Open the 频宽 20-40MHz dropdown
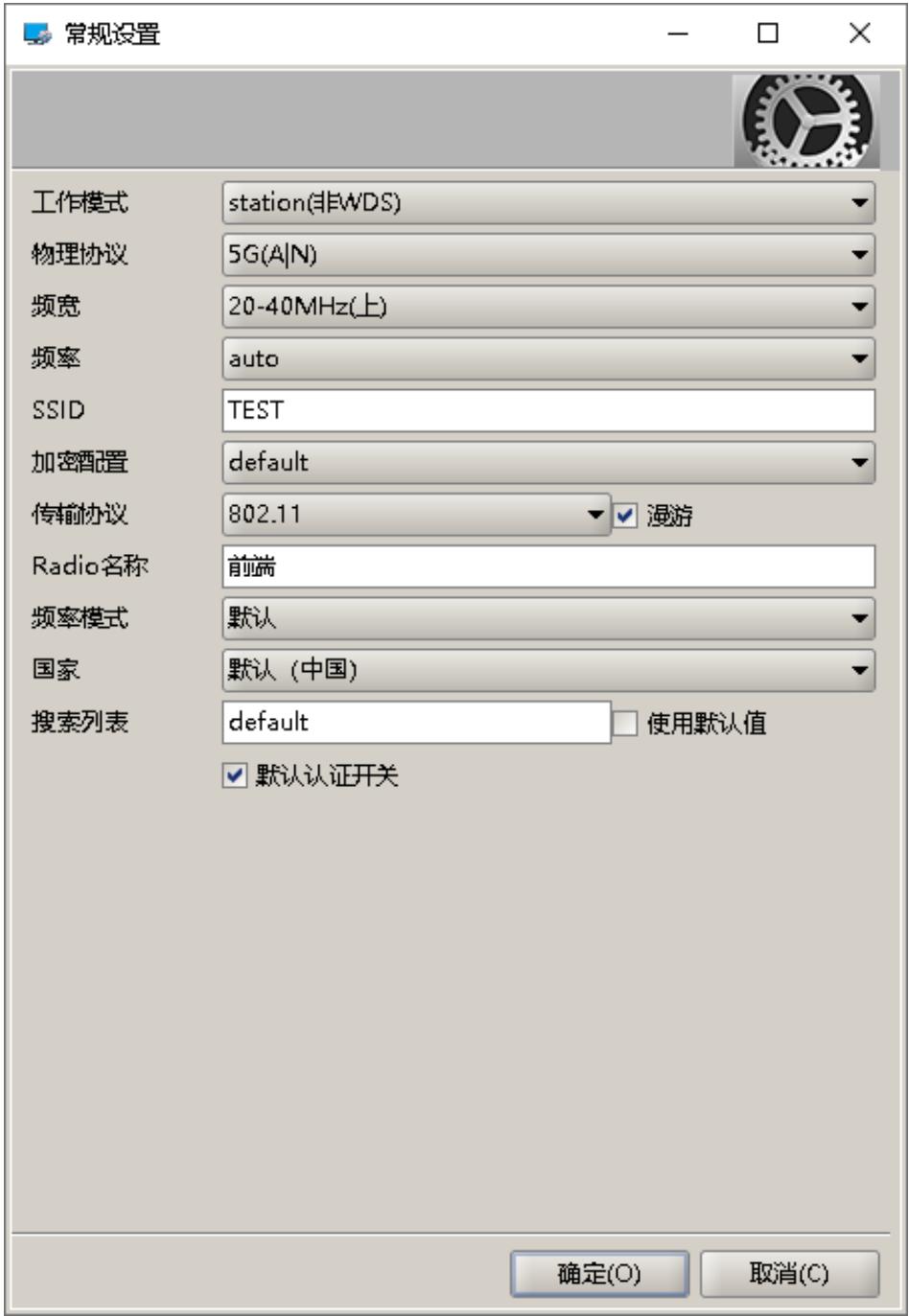The width and height of the screenshot is (909, 1316). coord(548,306)
